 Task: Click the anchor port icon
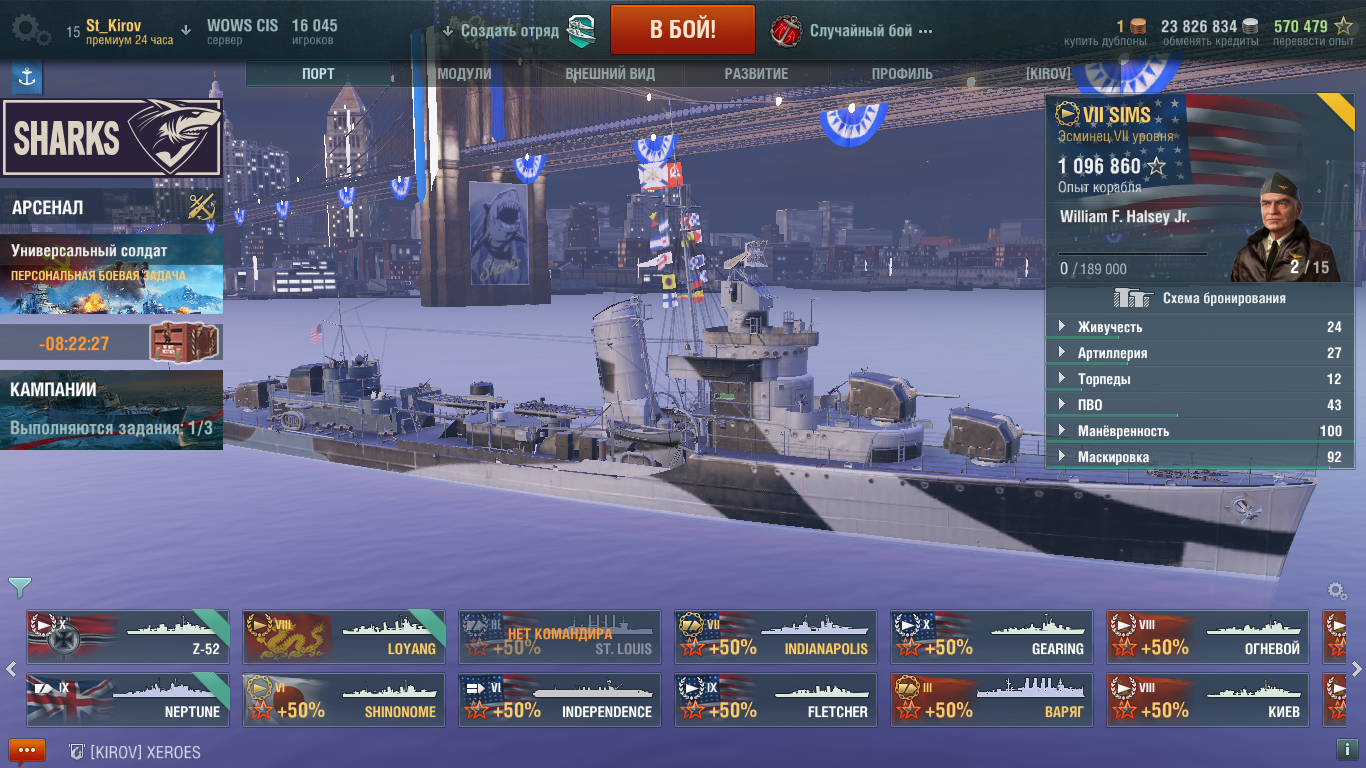click(27, 78)
